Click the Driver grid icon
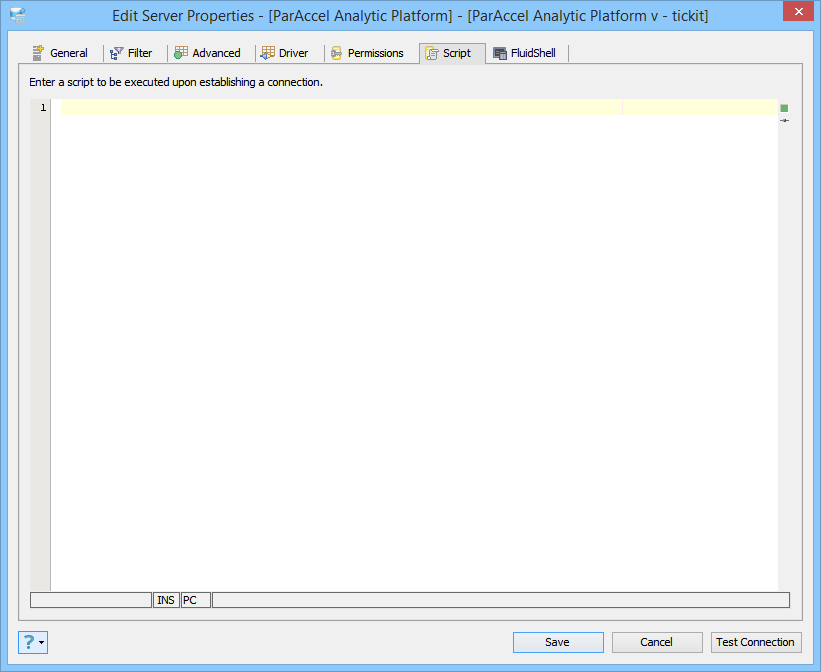The width and height of the screenshot is (821, 672). (x=268, y=53)
